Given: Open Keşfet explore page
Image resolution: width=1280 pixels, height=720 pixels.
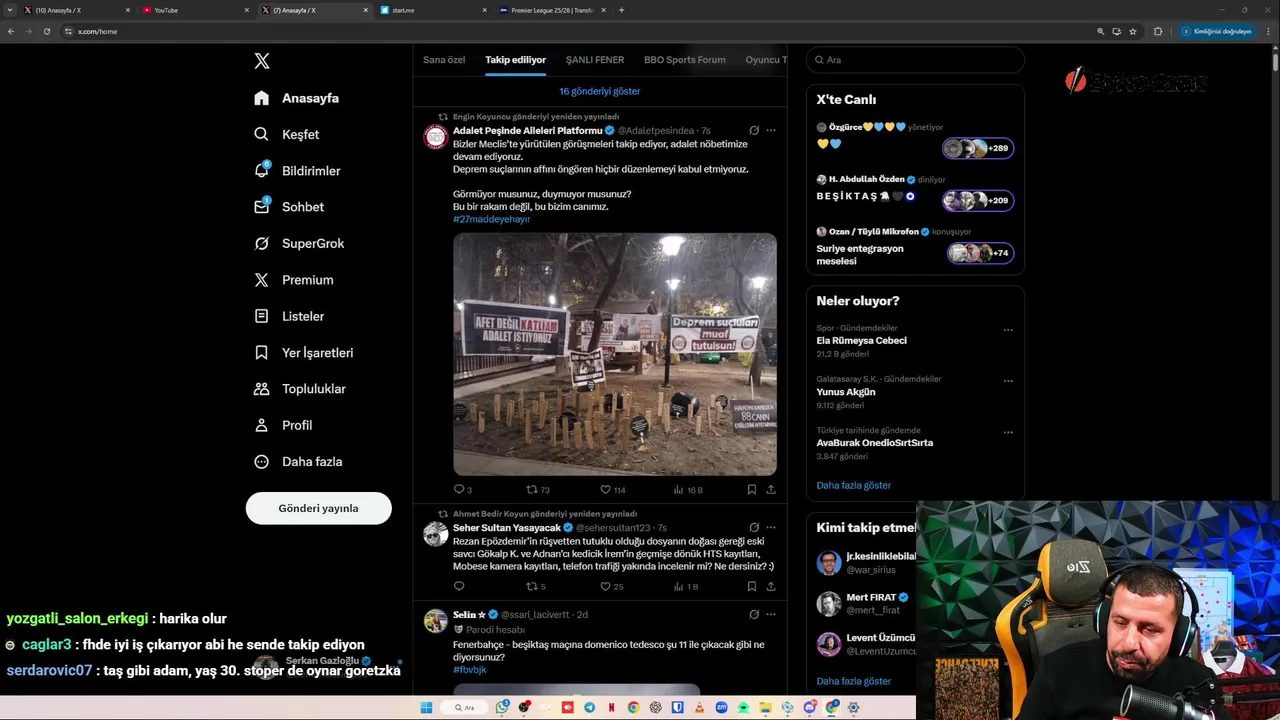Looking at the screenshot, I should coord(287,134).
